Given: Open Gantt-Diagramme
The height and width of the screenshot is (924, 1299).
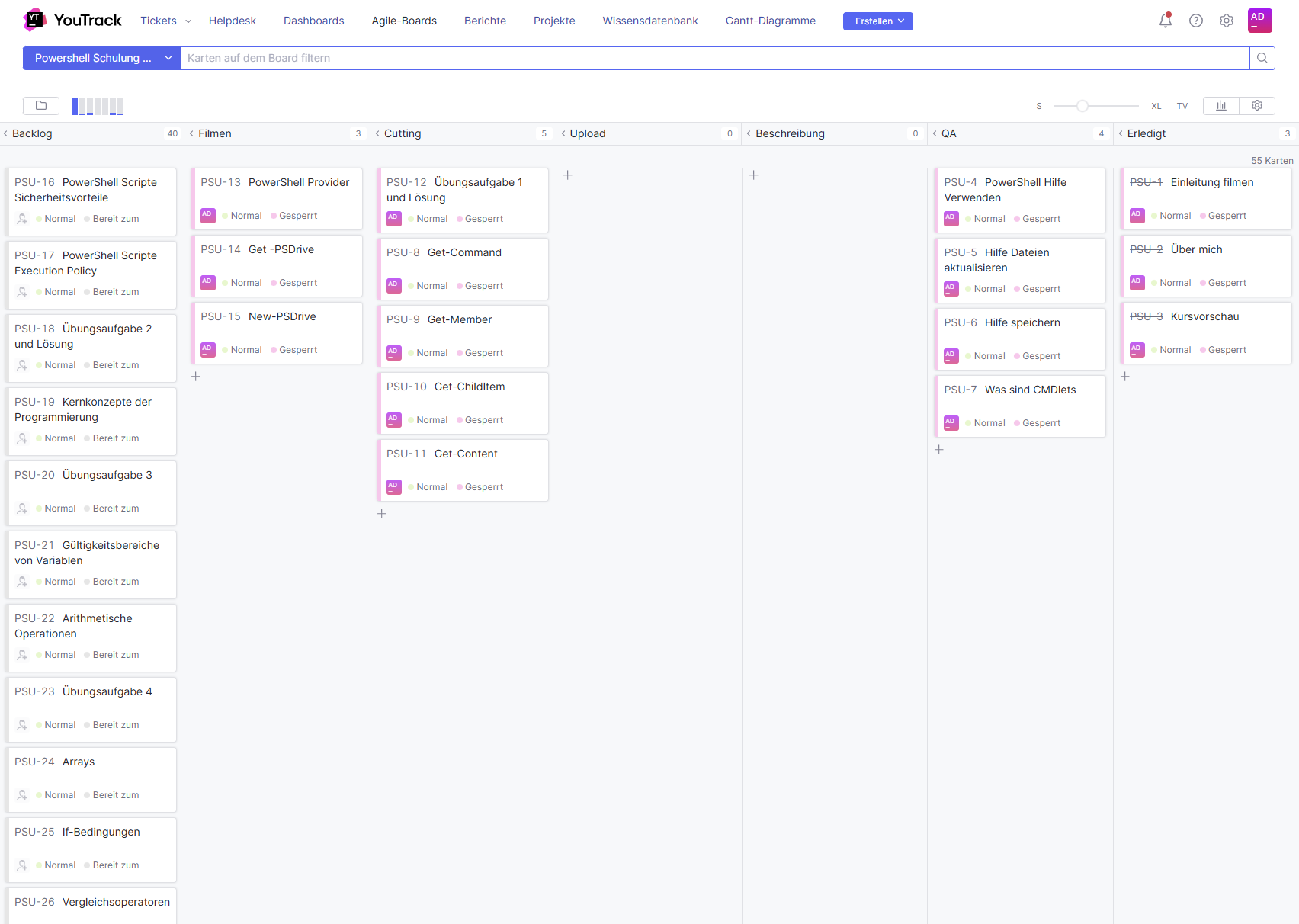Looking at the screenshot, I should pyautogui.click(x=771, y=21).
